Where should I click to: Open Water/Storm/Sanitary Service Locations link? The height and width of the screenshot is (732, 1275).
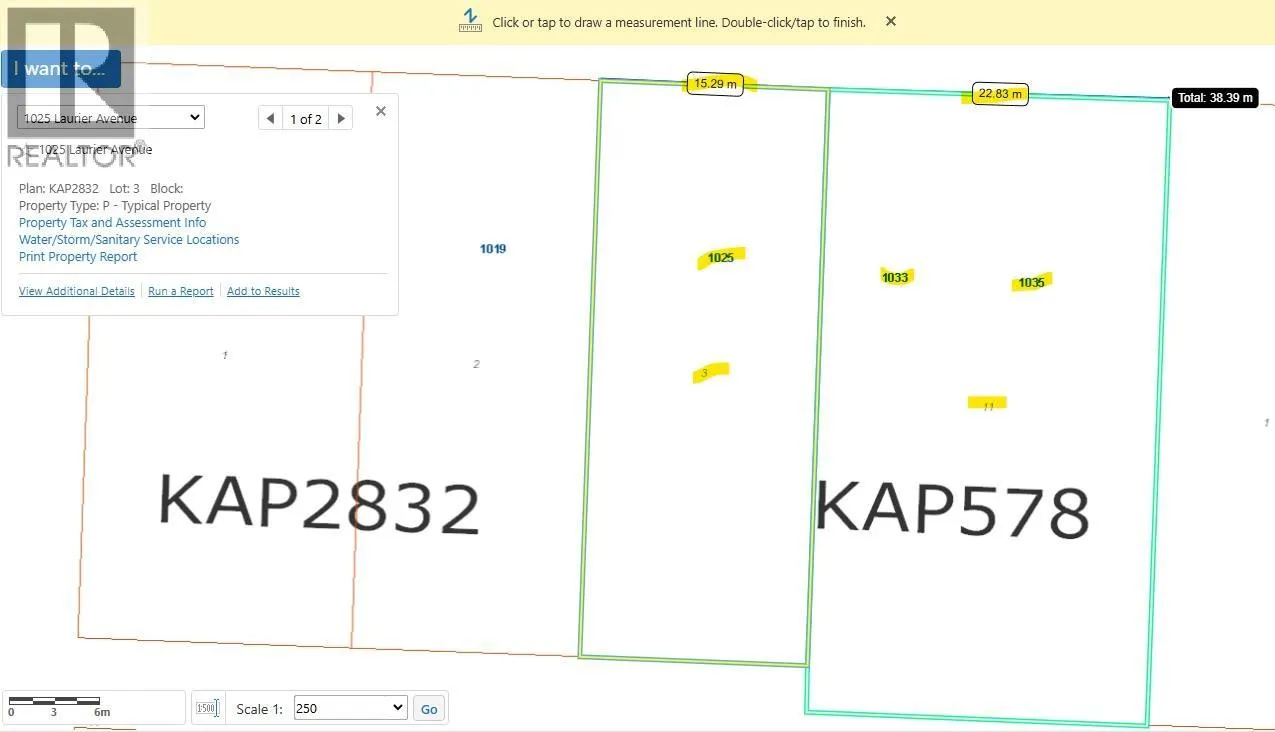tap(129, 239)
